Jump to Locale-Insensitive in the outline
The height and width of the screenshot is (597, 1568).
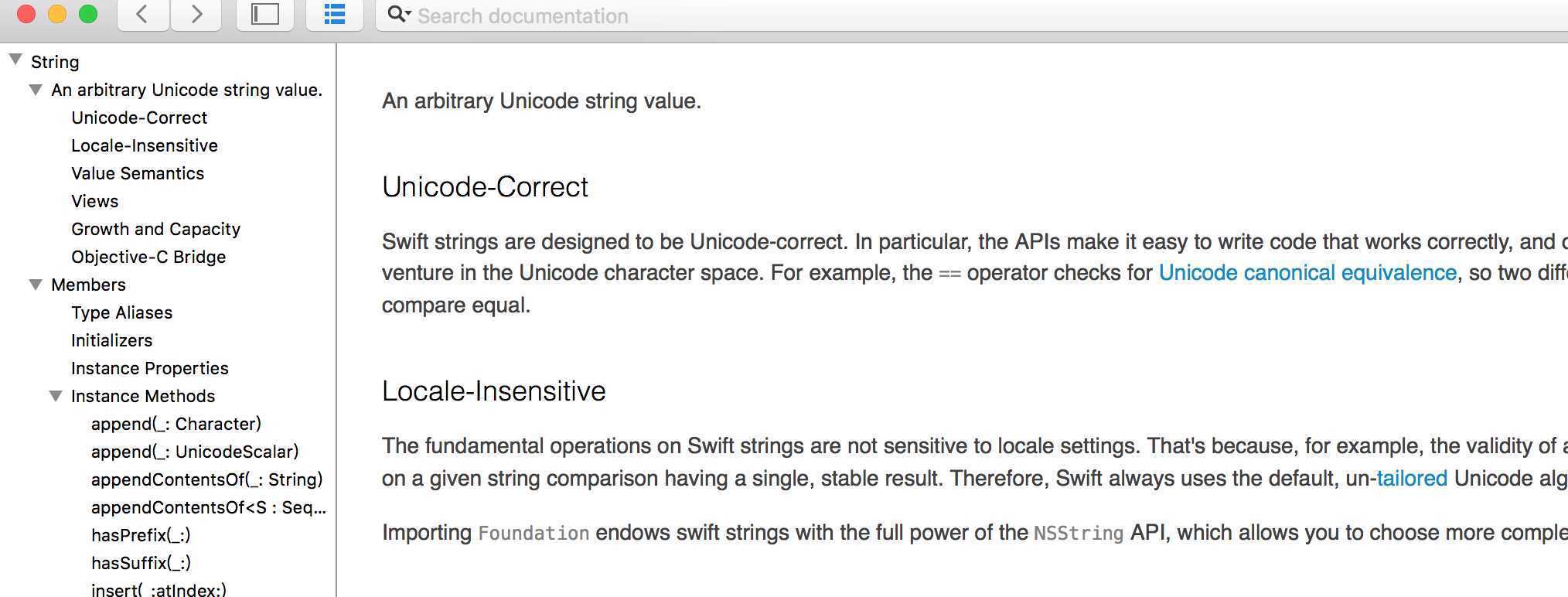[145, 145]
